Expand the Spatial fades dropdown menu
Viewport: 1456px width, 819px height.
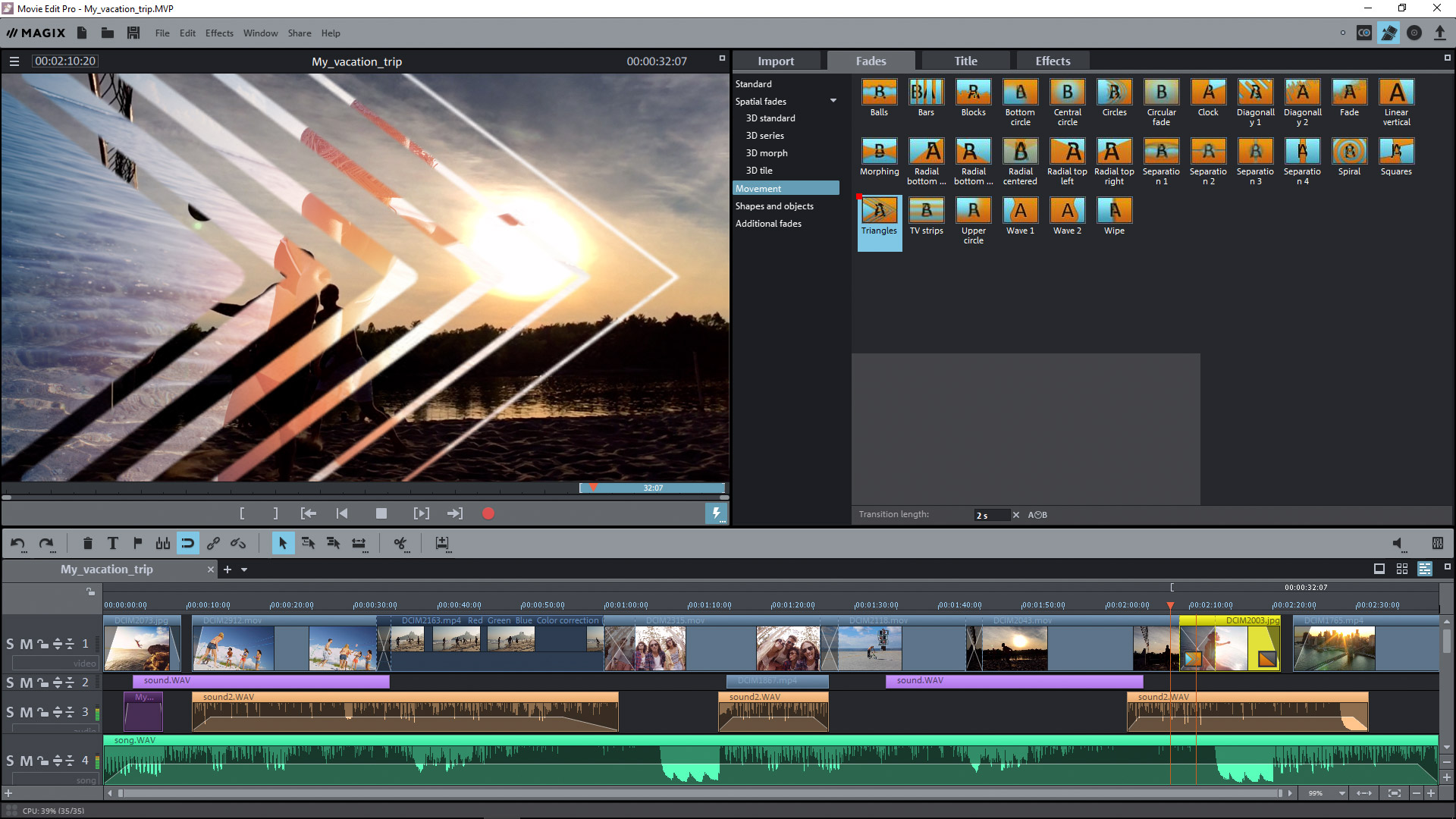tap(832, 100)
